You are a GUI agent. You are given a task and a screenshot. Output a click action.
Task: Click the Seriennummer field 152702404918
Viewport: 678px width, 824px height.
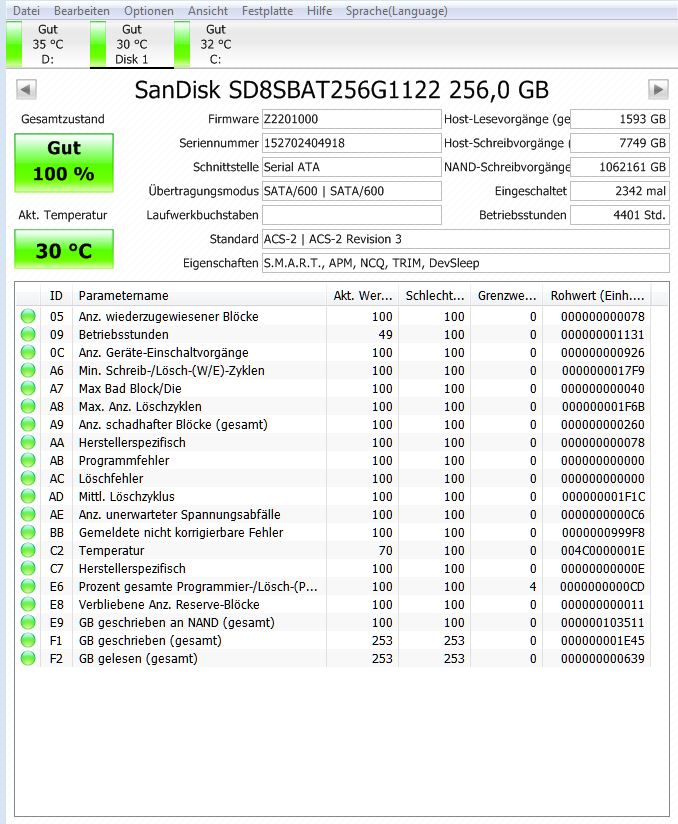click(352, 143)
